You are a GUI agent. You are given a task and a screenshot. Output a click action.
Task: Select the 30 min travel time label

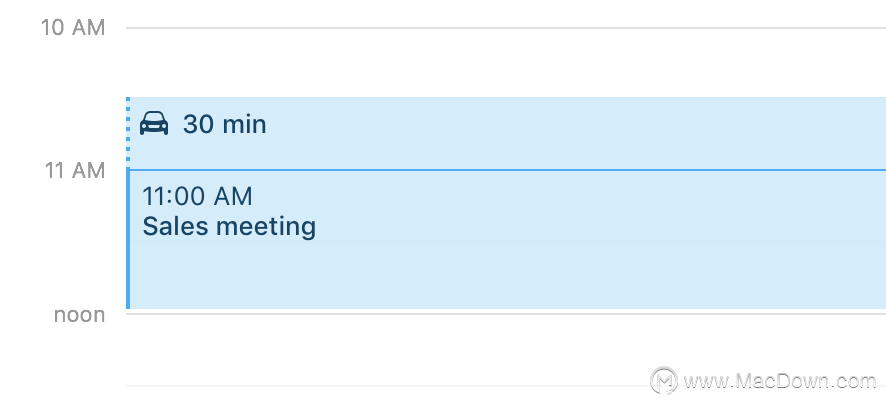point(224,124)
